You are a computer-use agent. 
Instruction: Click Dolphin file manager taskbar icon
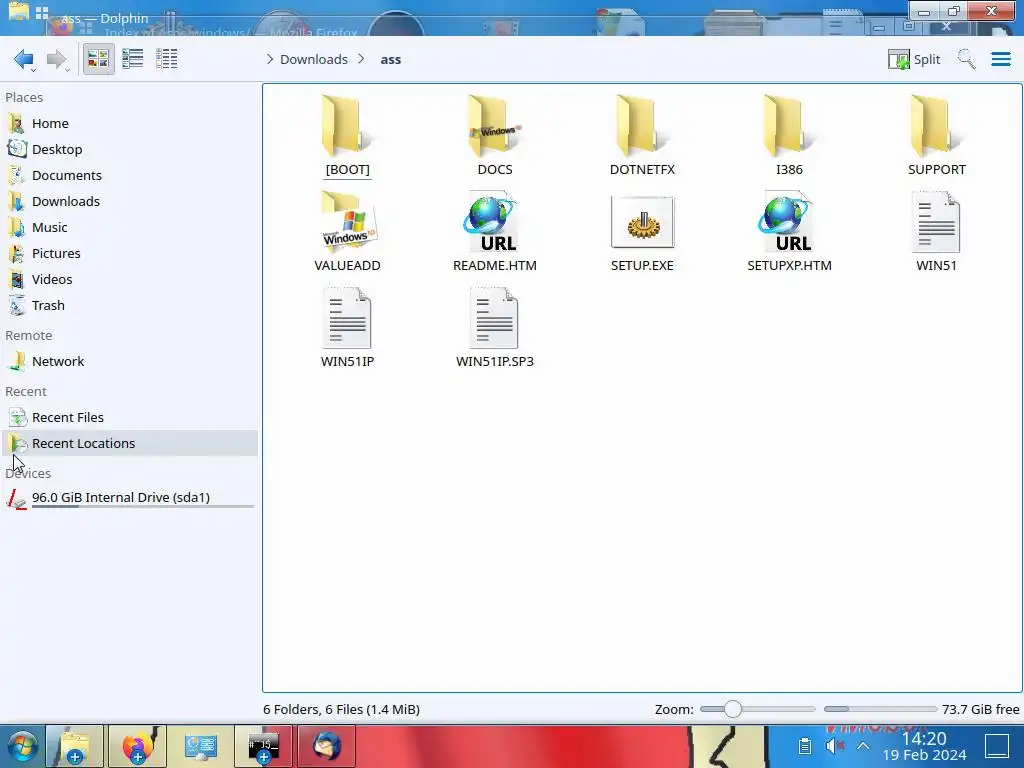[75, 746]
